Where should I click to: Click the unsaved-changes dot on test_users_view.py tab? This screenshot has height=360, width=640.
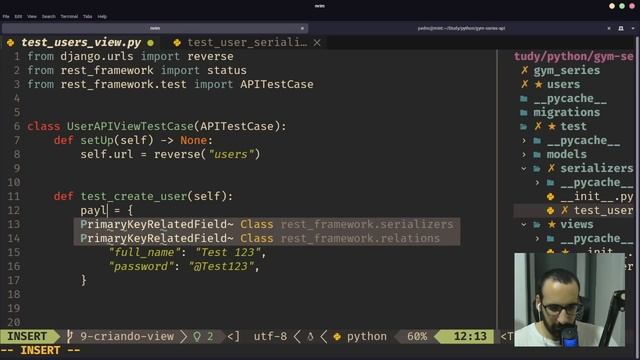click(x=151, y=42)
